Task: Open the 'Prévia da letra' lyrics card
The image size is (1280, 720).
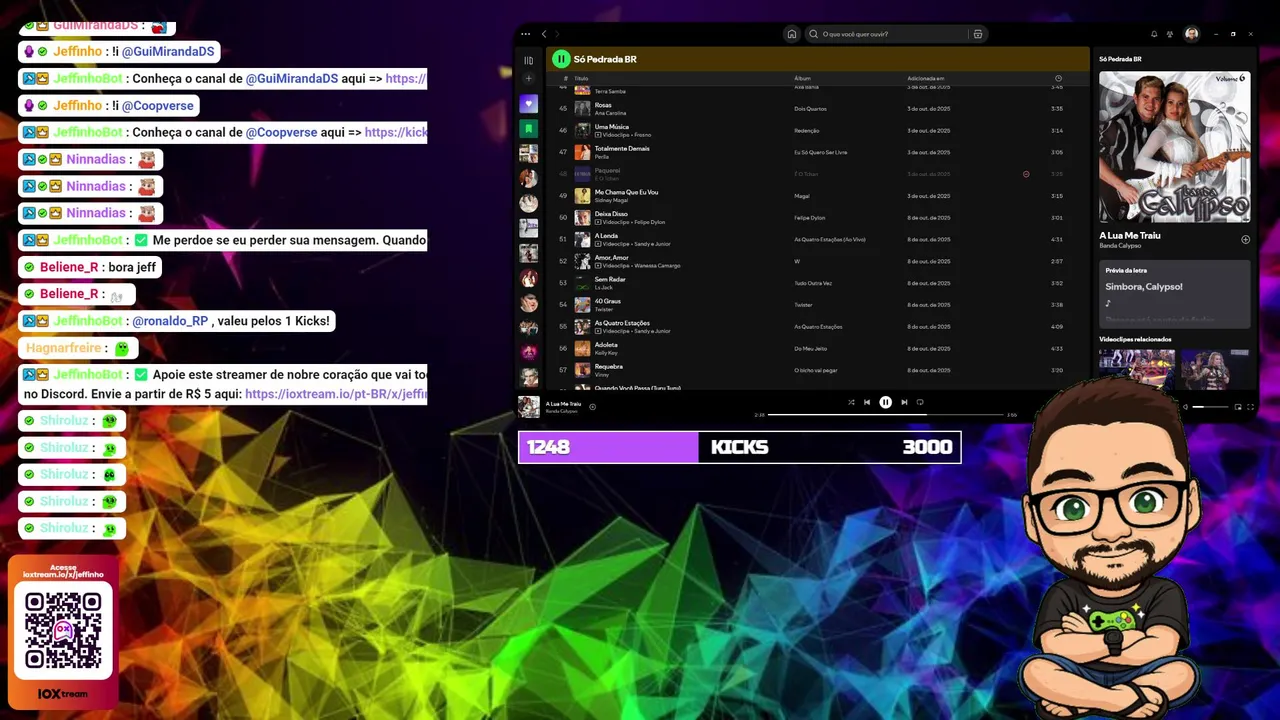Action: coord(1174,294)
